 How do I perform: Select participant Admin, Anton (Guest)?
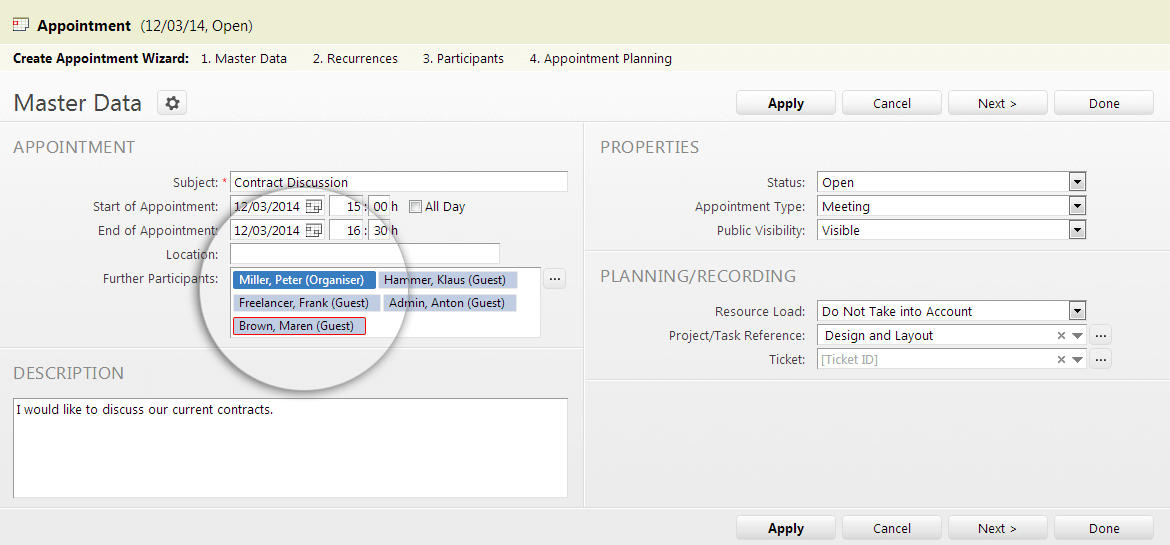(451, 303)
